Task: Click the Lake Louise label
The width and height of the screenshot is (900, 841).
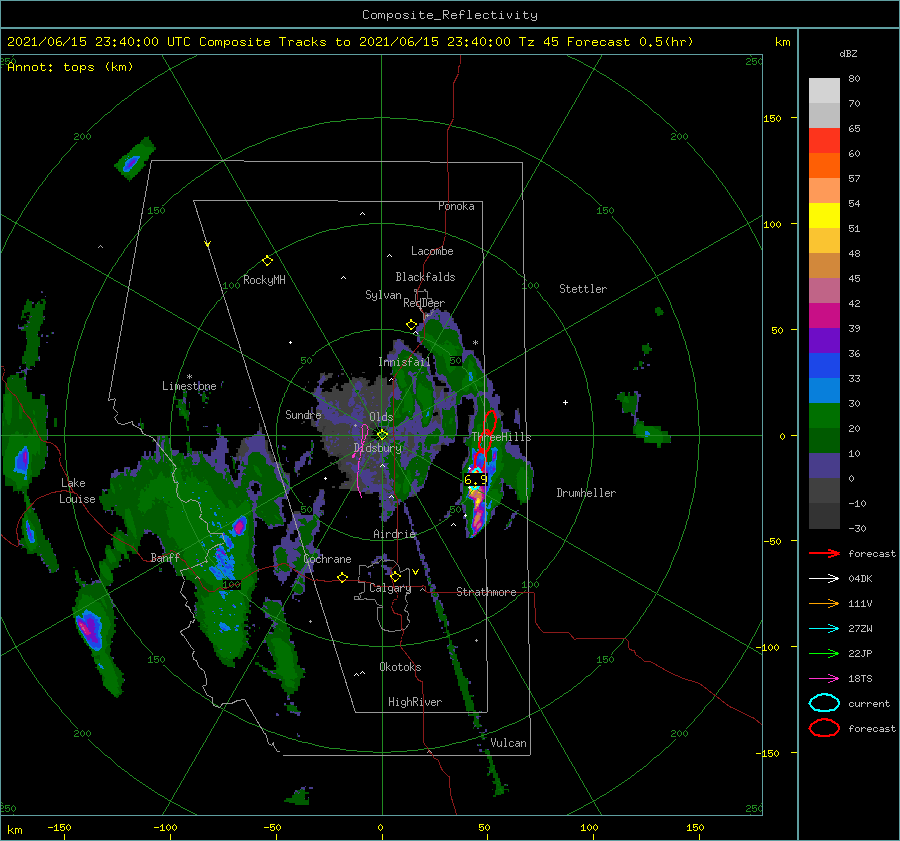Action: point(77,491)
